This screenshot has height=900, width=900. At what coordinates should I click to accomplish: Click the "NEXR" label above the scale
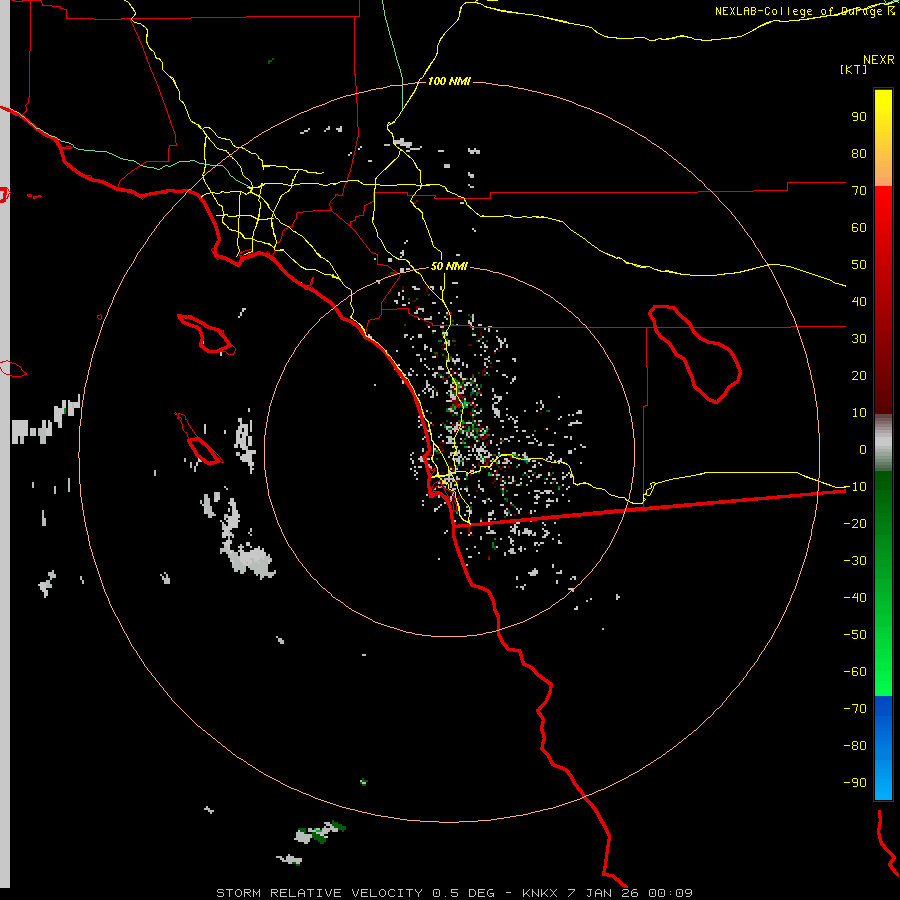tap(879, 60)
